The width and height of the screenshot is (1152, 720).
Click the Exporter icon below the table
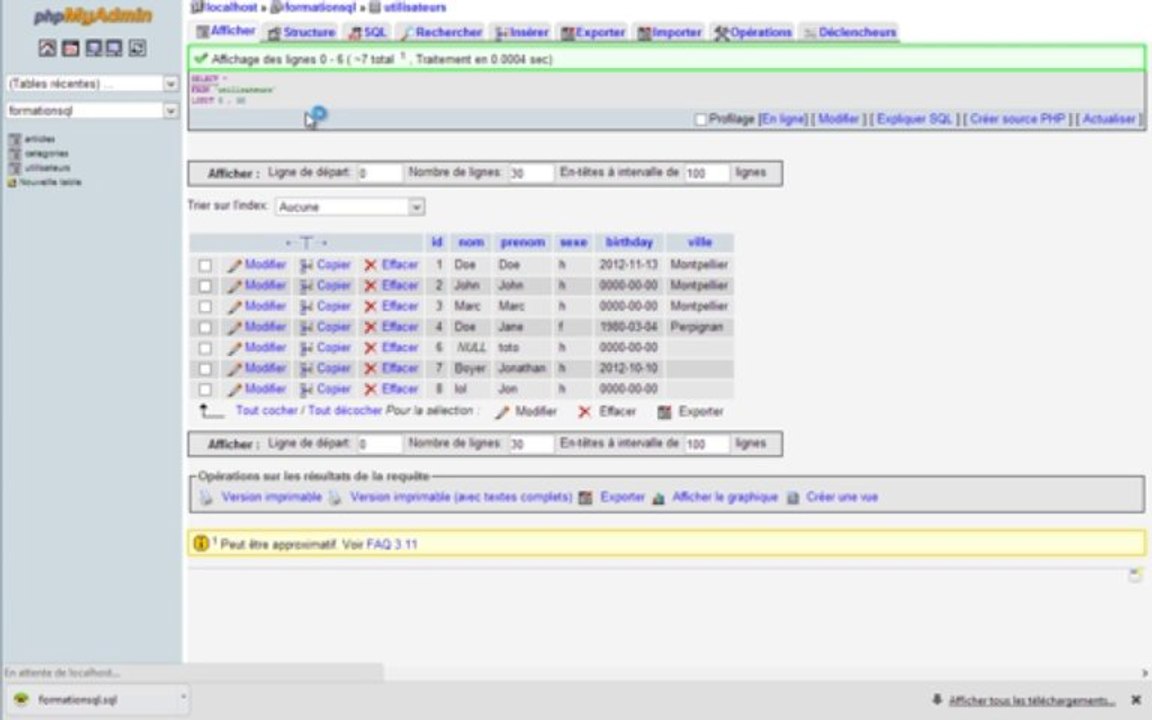tap(664, 412)
